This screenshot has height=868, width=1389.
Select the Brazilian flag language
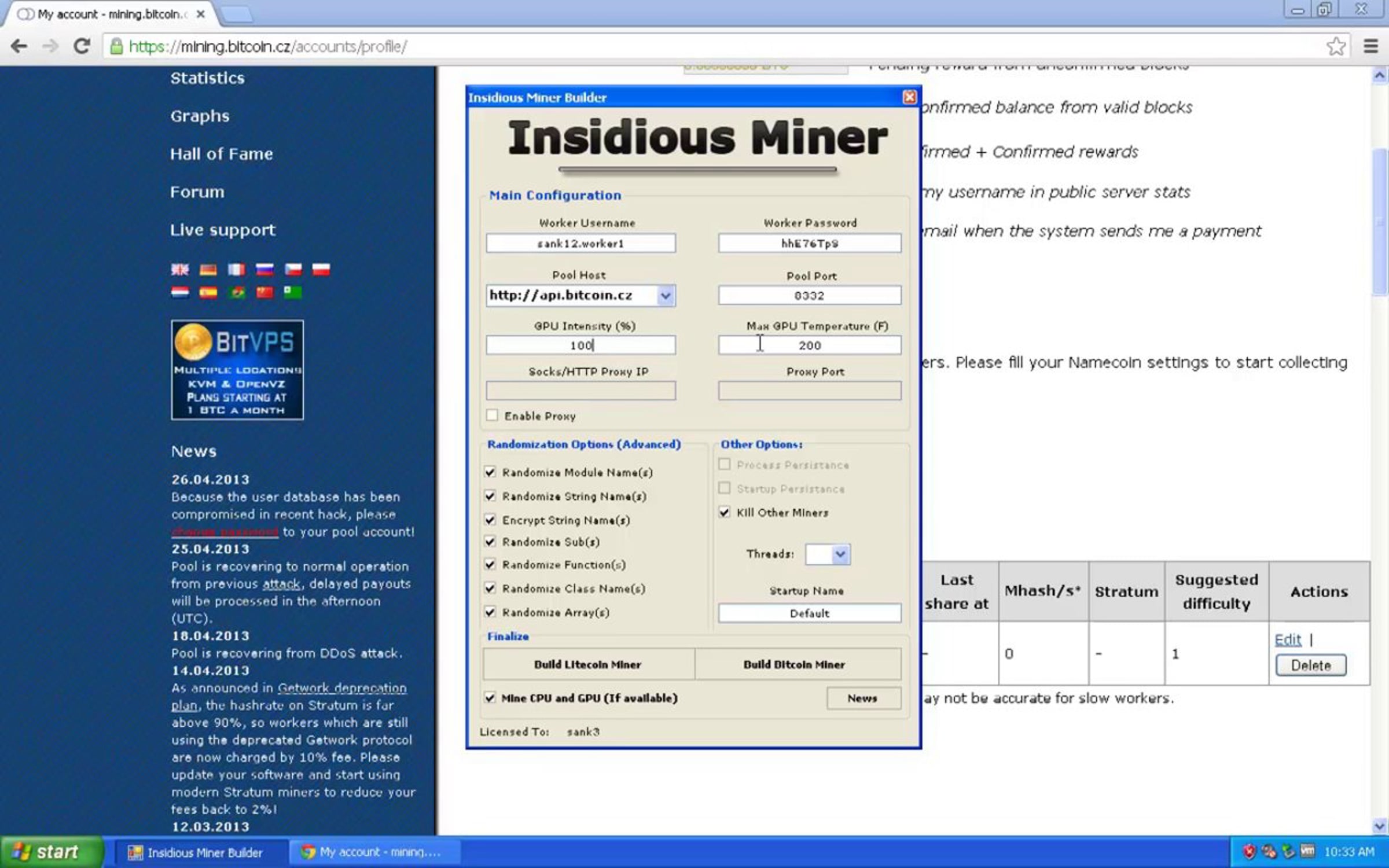(x=236, y=292)
